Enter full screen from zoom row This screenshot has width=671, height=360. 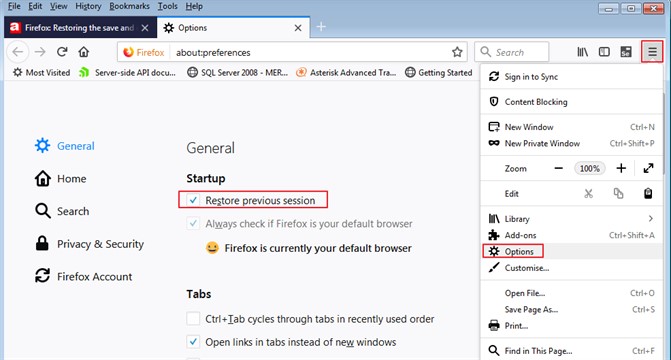click(x=648, y=168)
